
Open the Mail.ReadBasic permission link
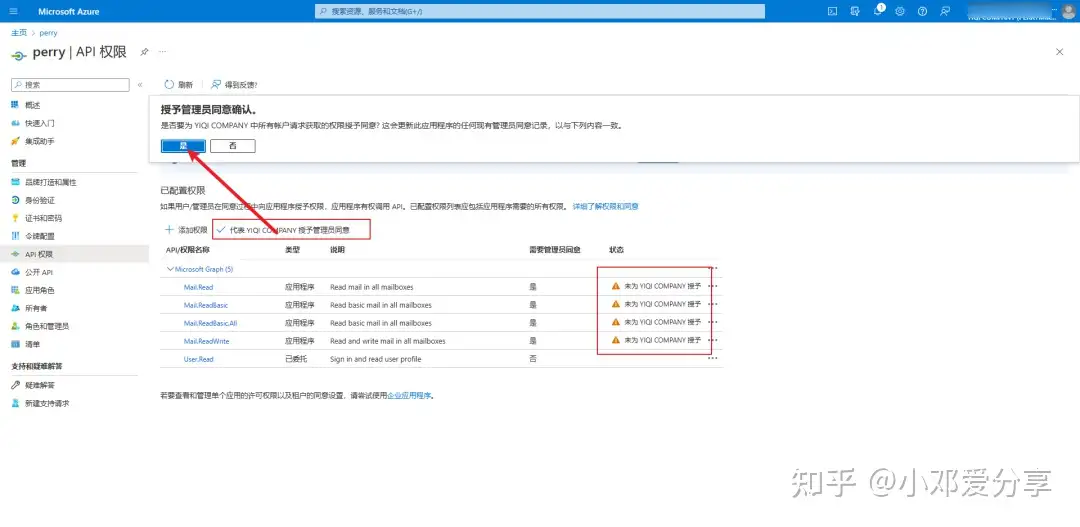[206, 304]
